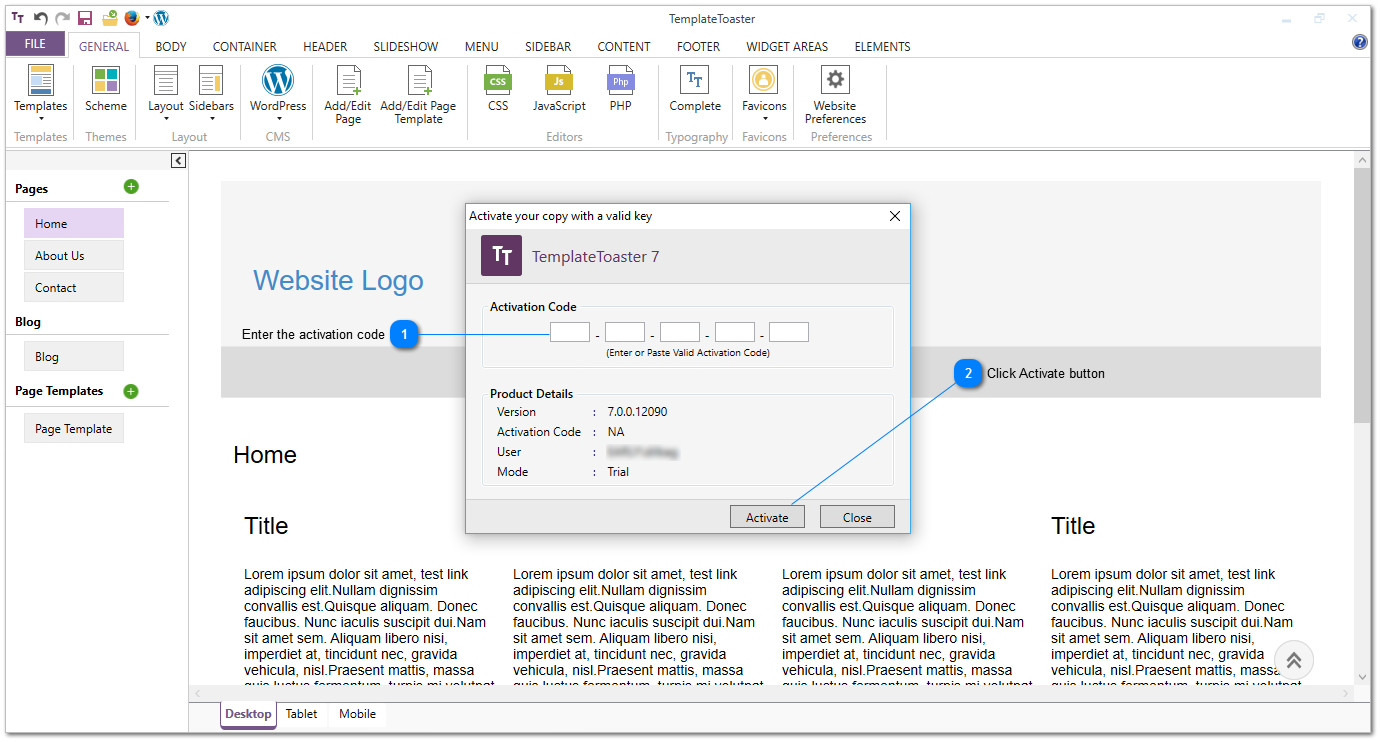Click the WordPress icon in quick access bar
The height and width of the screenshot is (742, 1380).
click(161, 18)
